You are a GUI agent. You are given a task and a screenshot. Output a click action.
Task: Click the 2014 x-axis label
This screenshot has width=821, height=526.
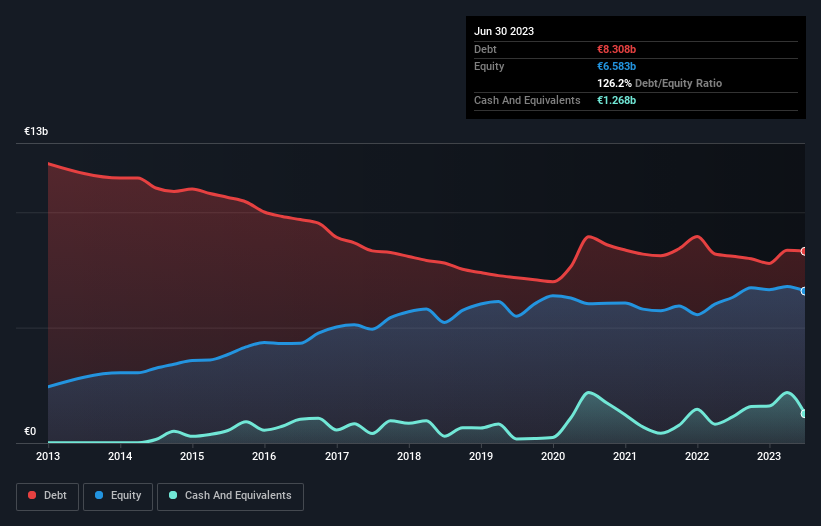tap(120, 456)
